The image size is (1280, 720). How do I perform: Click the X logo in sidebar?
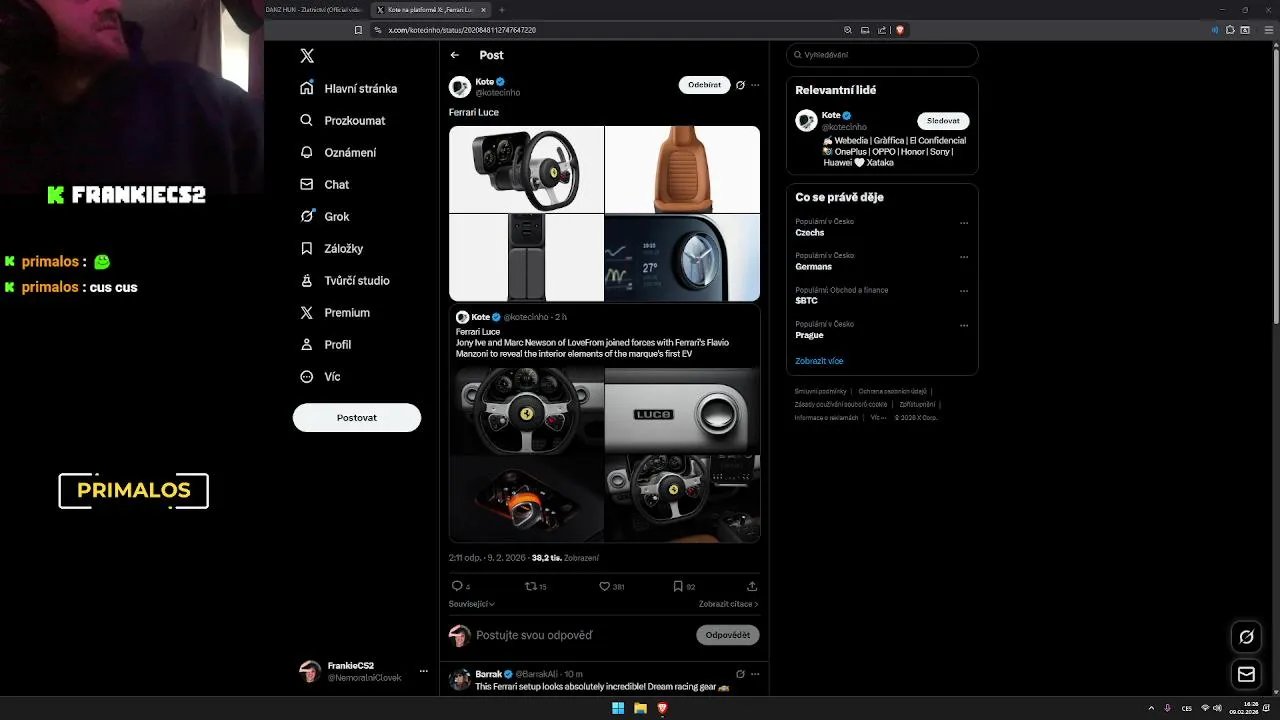coord(307,56)
